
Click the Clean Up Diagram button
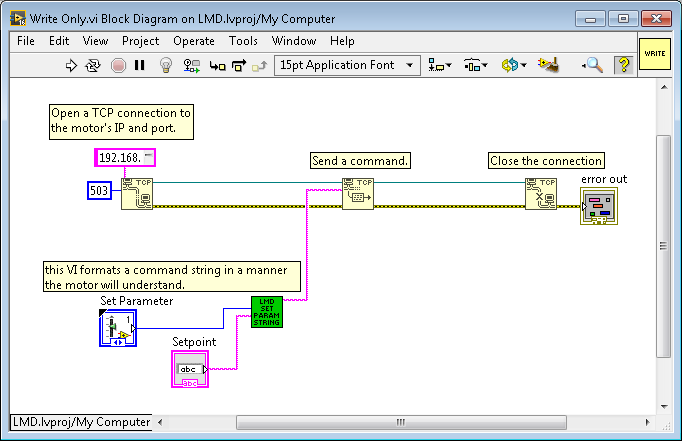tap(548, 65)
